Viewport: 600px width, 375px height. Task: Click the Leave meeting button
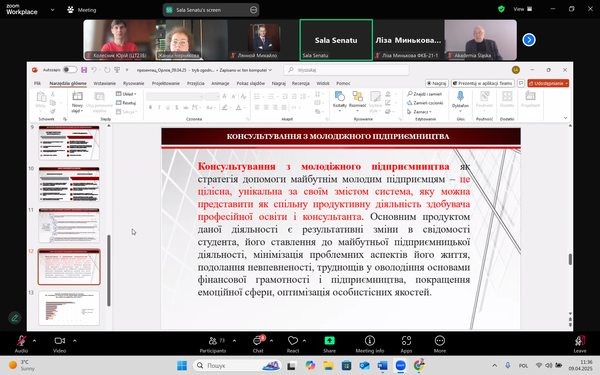click(579, 344)
